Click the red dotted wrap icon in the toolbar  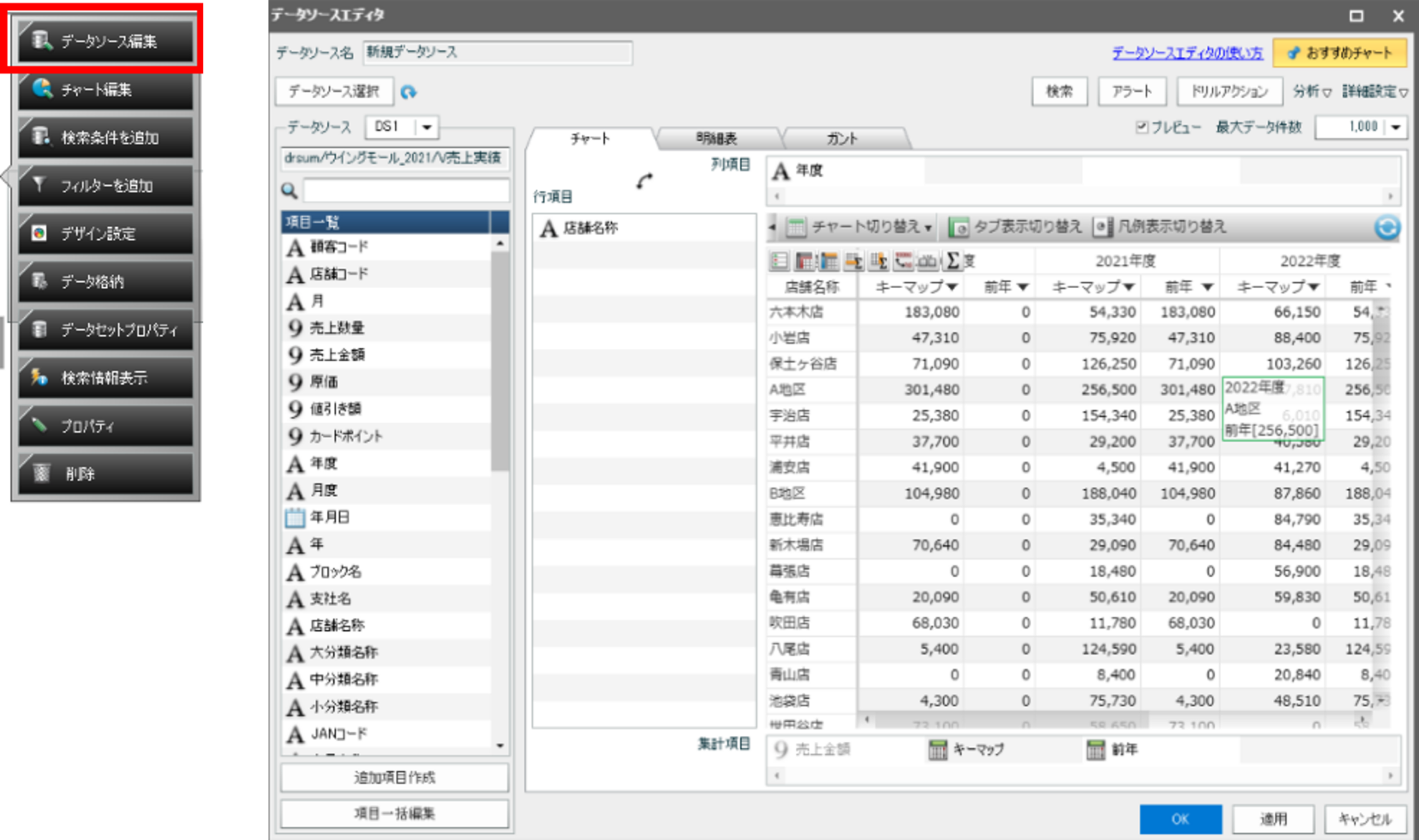tap(903, 261)
